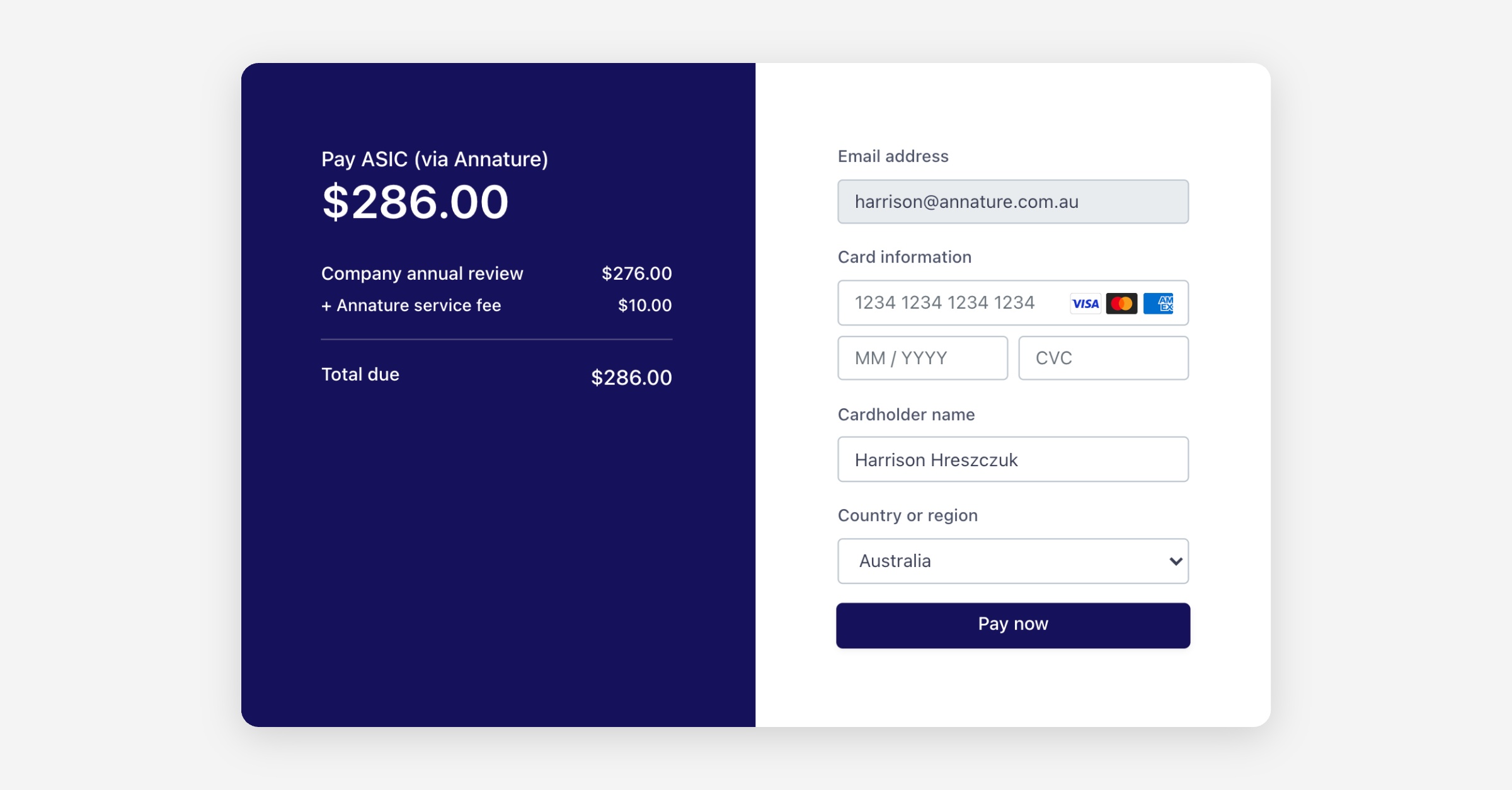Click the Visa card icon
Viewport: 1512px width, 790px height.
(1085, 304)
